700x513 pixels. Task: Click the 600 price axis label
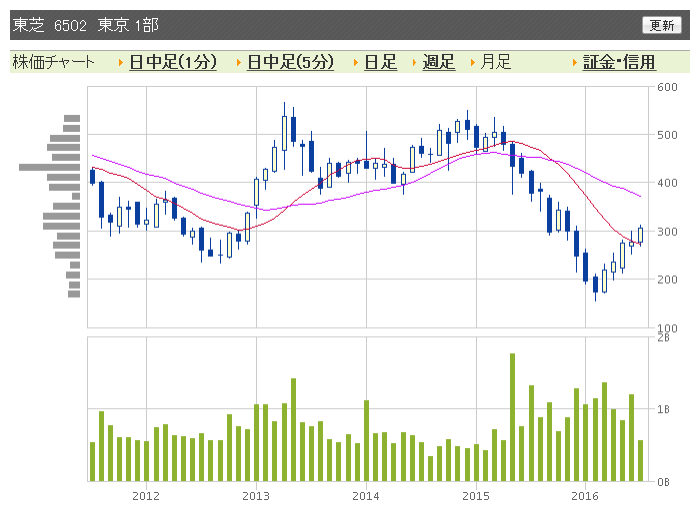tap(667, 87)
